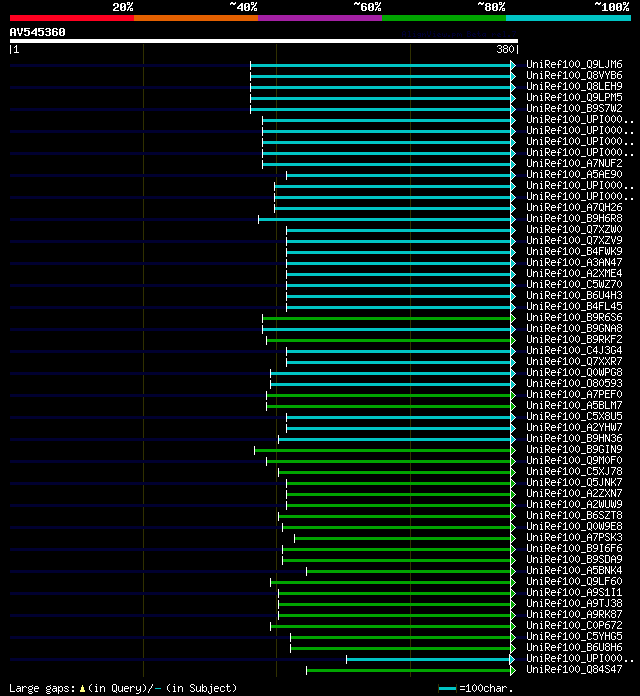Open hit UniRef100_Q9LJM6
The image size is (640, 696).
point(574,64)
